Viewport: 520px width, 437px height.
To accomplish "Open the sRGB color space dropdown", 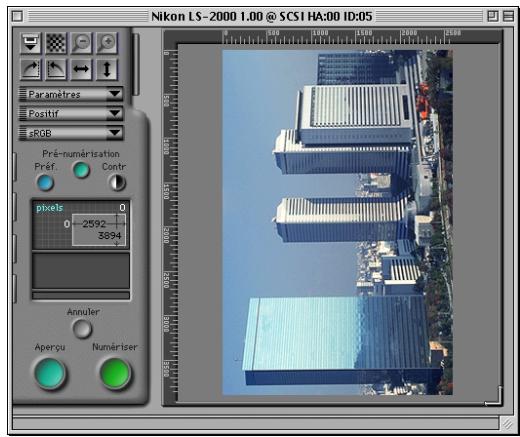I will point(71,133).
